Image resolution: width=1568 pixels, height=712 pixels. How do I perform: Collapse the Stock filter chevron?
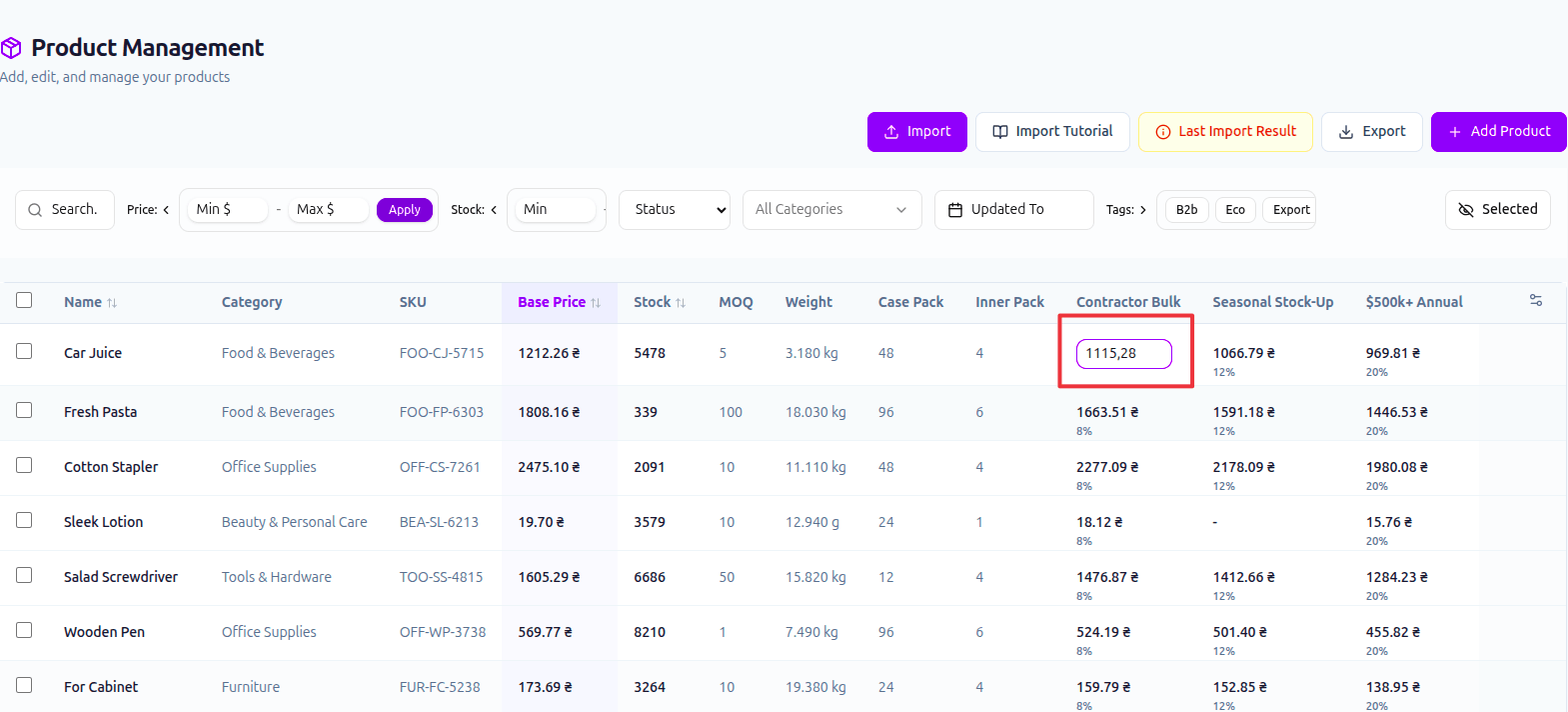click(494, 210)
